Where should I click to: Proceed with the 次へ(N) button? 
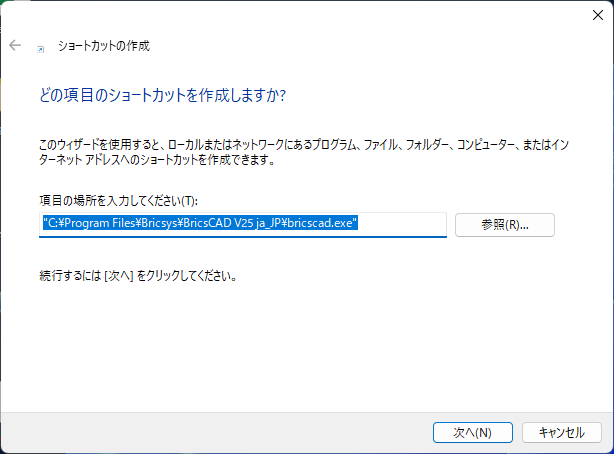coord(472,432)
